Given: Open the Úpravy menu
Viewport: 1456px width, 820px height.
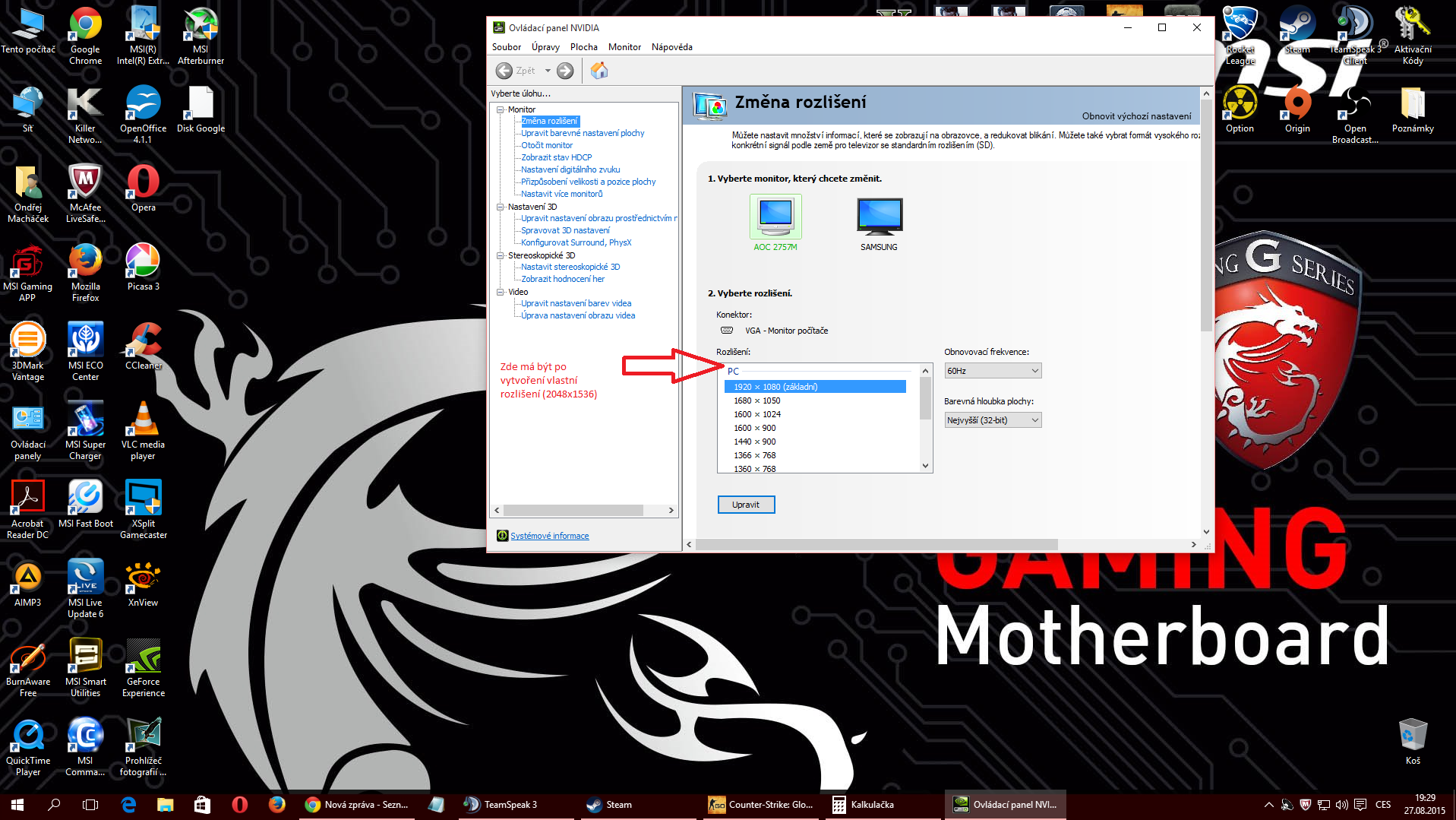Looking at the screenshot, I should (x=545, y=47).
